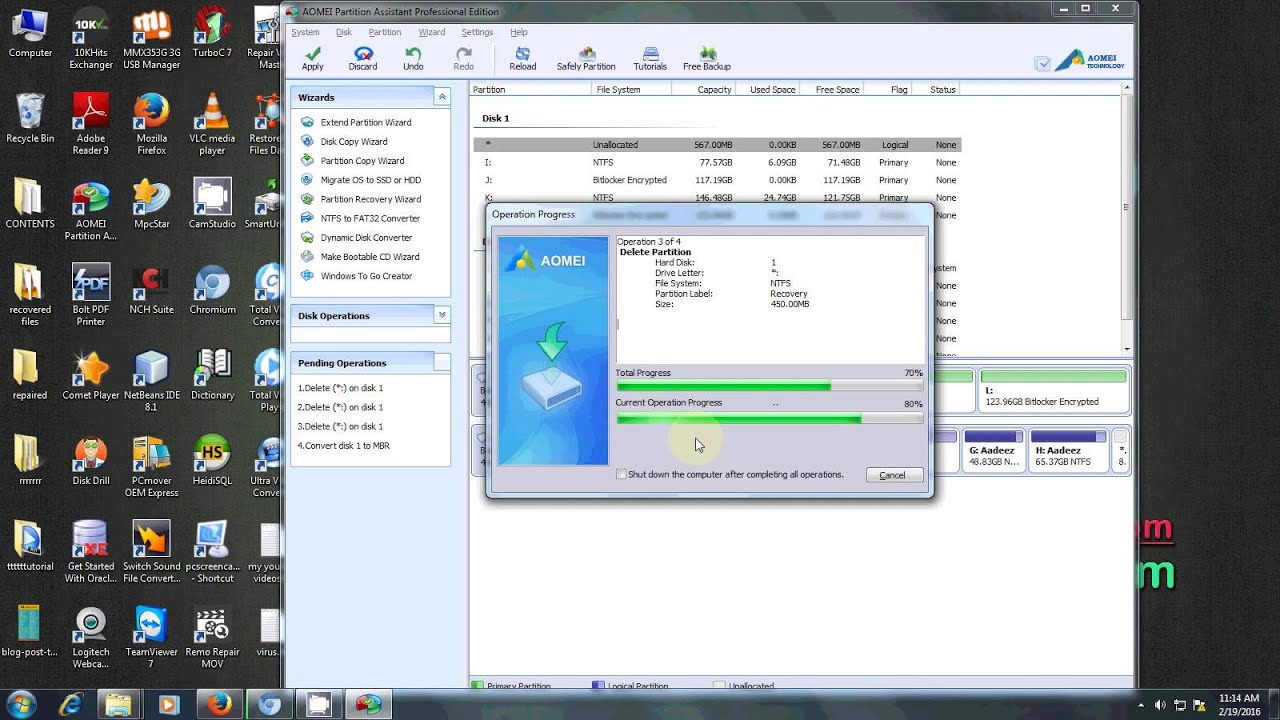The height and width of the screenshot is (720, 1280).
Task: Click the Undo arrow icon
Action: coord(413,58)
